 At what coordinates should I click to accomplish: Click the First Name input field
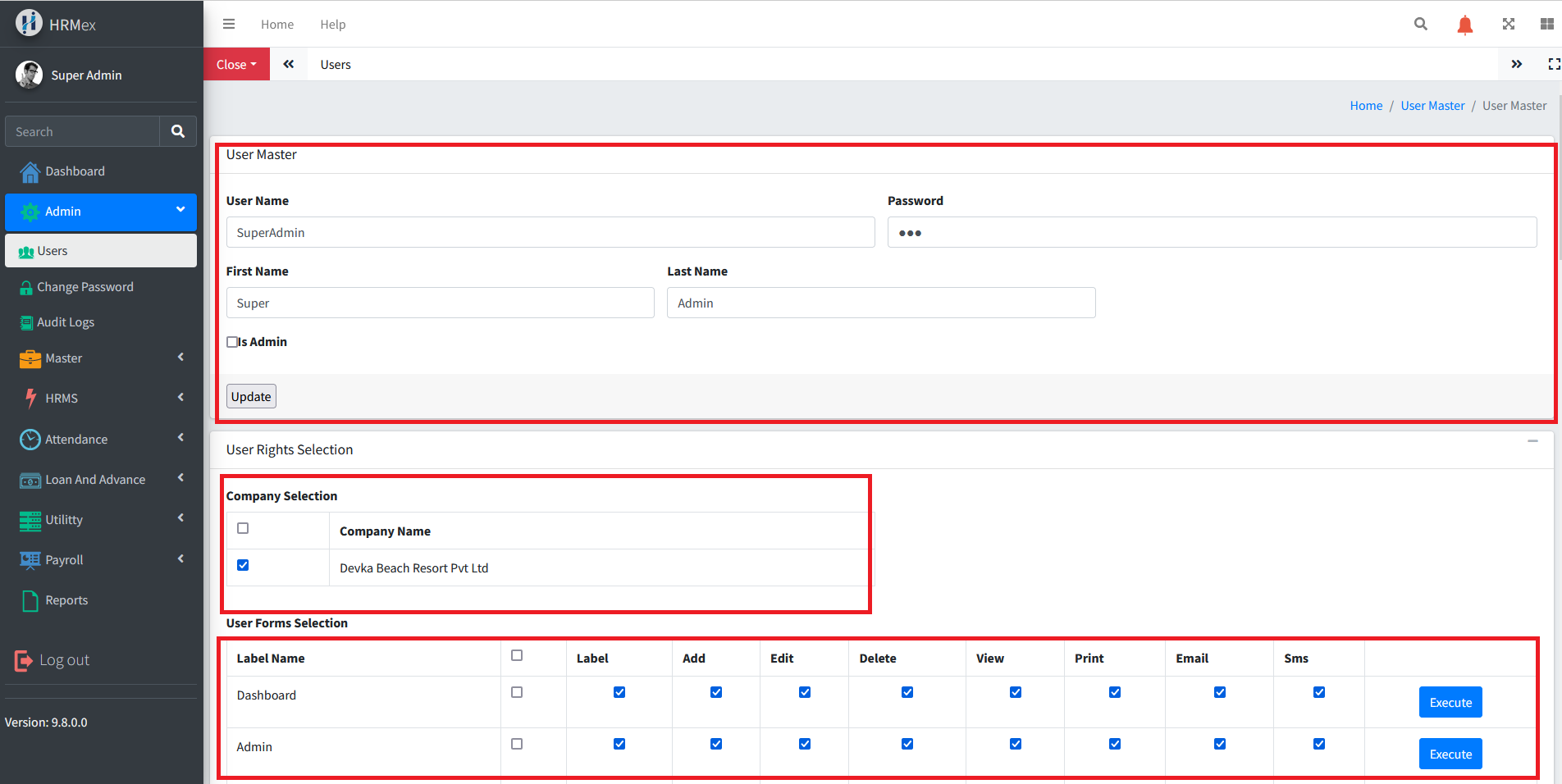pos(440,303)
